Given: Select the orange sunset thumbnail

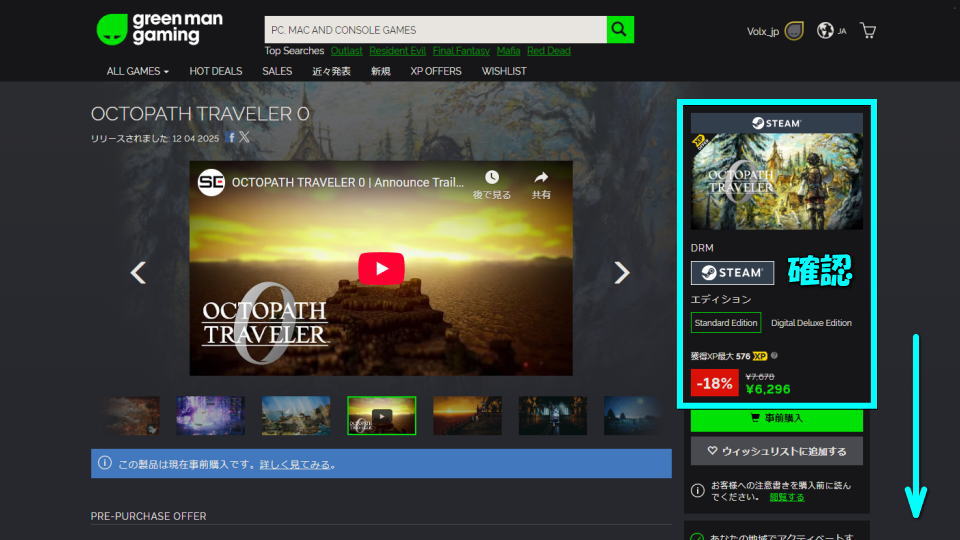Looking at the screenshot, I should pos(467,416).
